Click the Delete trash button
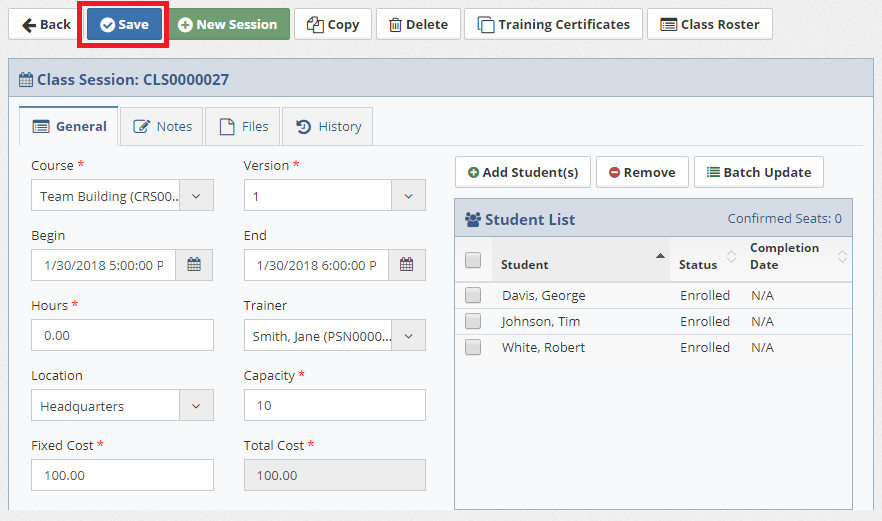Viewport: 882px width, 521px height. (x=418, y=24)
